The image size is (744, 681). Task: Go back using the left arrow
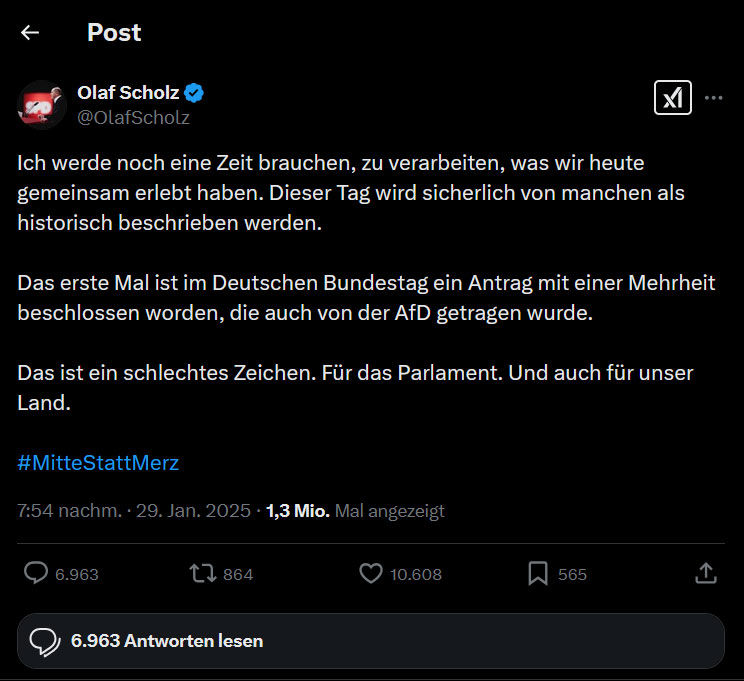(x=30, y=32)
